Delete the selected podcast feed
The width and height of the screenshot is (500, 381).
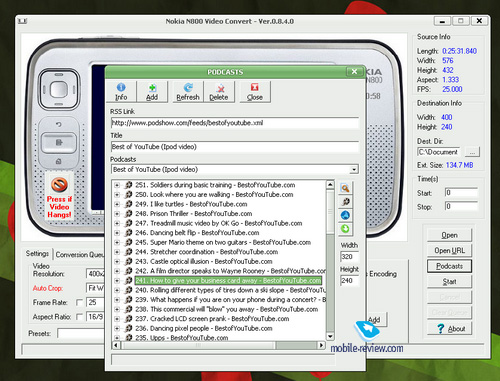pos(219,92)
